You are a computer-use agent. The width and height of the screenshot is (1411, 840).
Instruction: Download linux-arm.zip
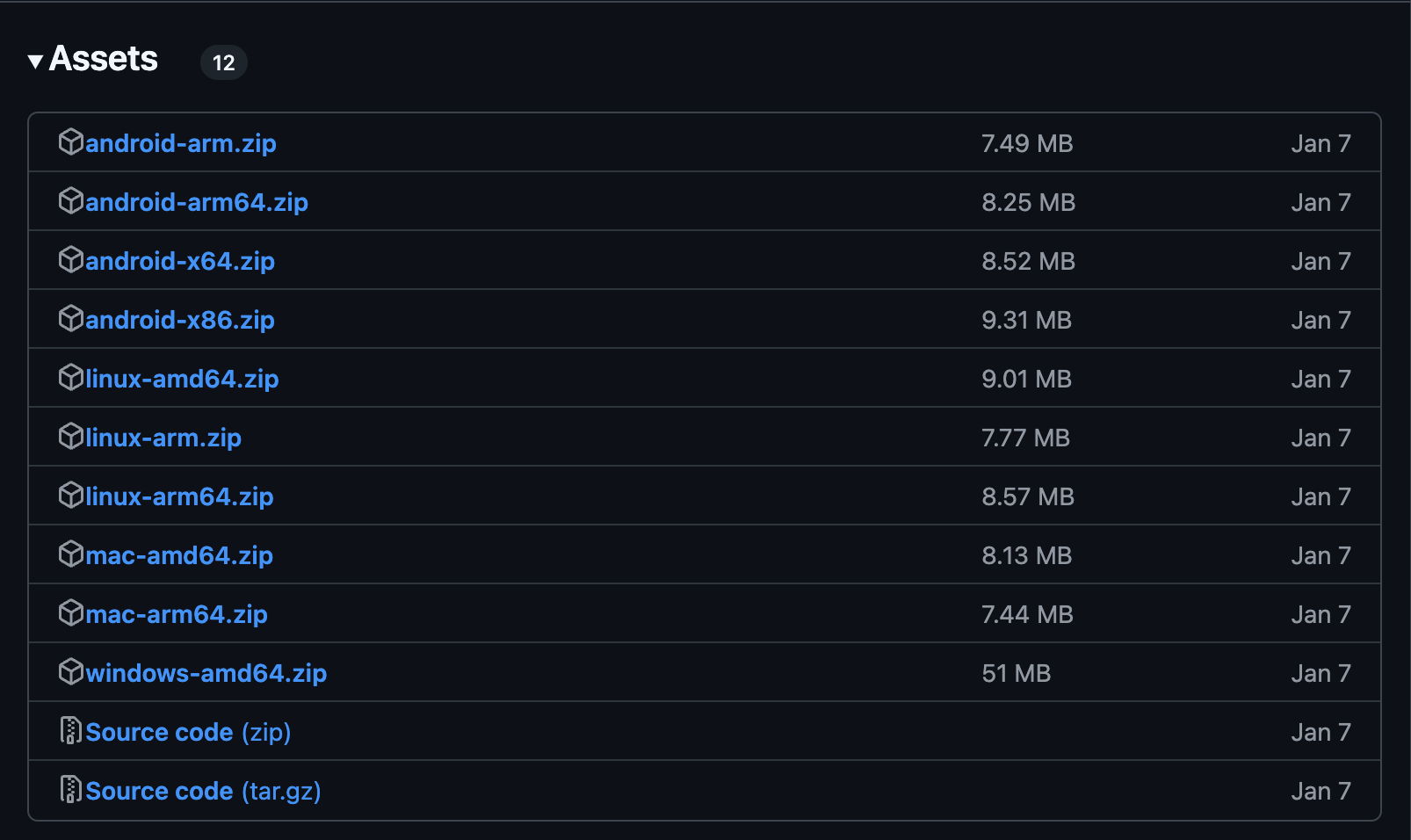[163, 437]
